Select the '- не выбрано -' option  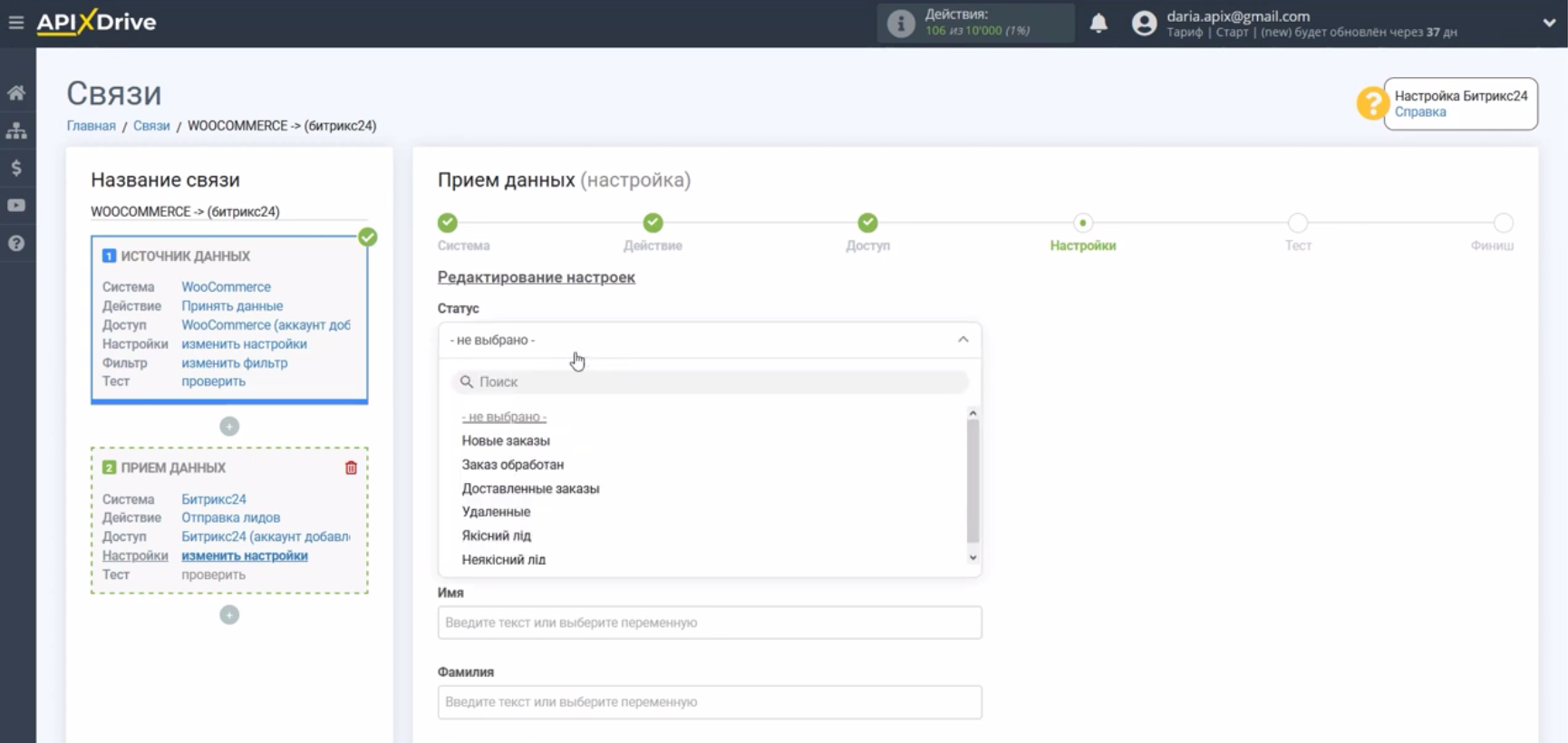pos(504,417)
